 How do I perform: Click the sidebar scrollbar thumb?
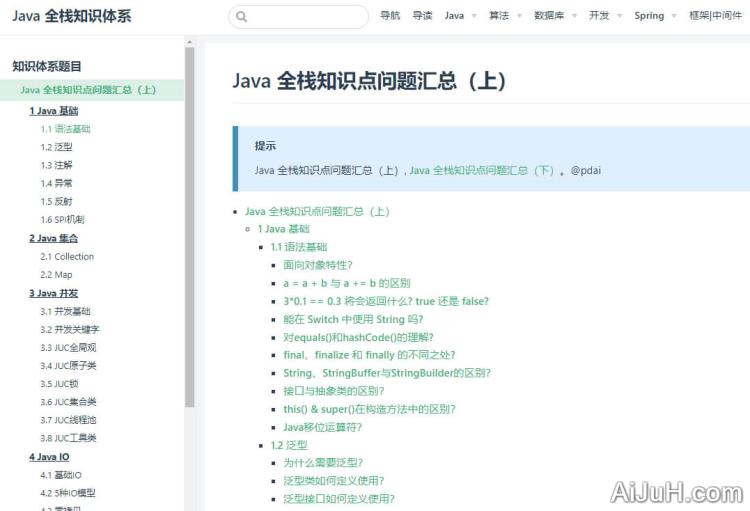(189, 227)
